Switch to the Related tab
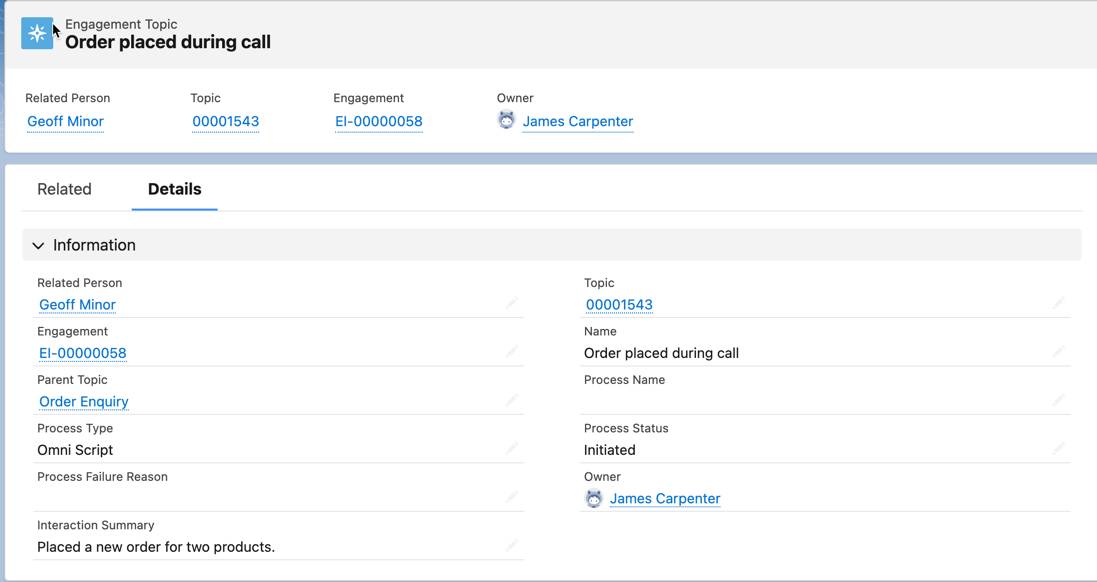Viewport: 1097px width, 582px height. coord(64,189)
